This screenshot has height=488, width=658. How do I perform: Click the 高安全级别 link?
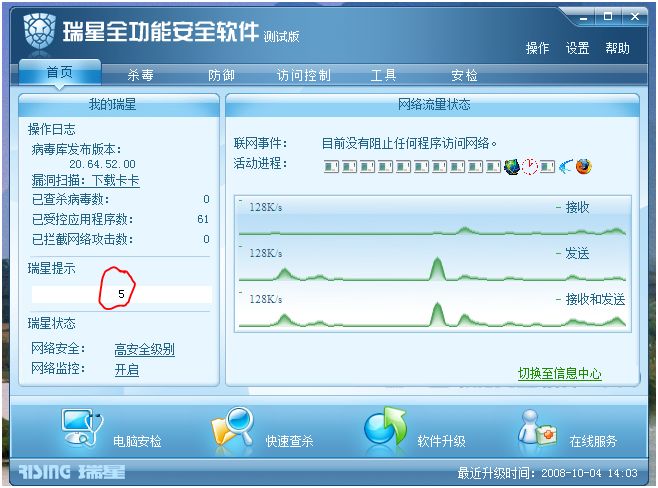click(144, 349)
